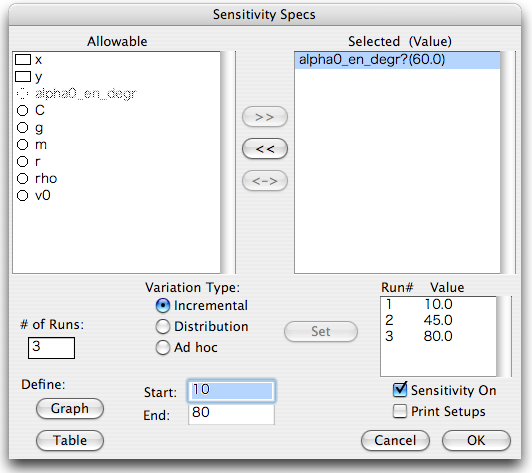Remove selection with the << button

(x=265, y=149)
